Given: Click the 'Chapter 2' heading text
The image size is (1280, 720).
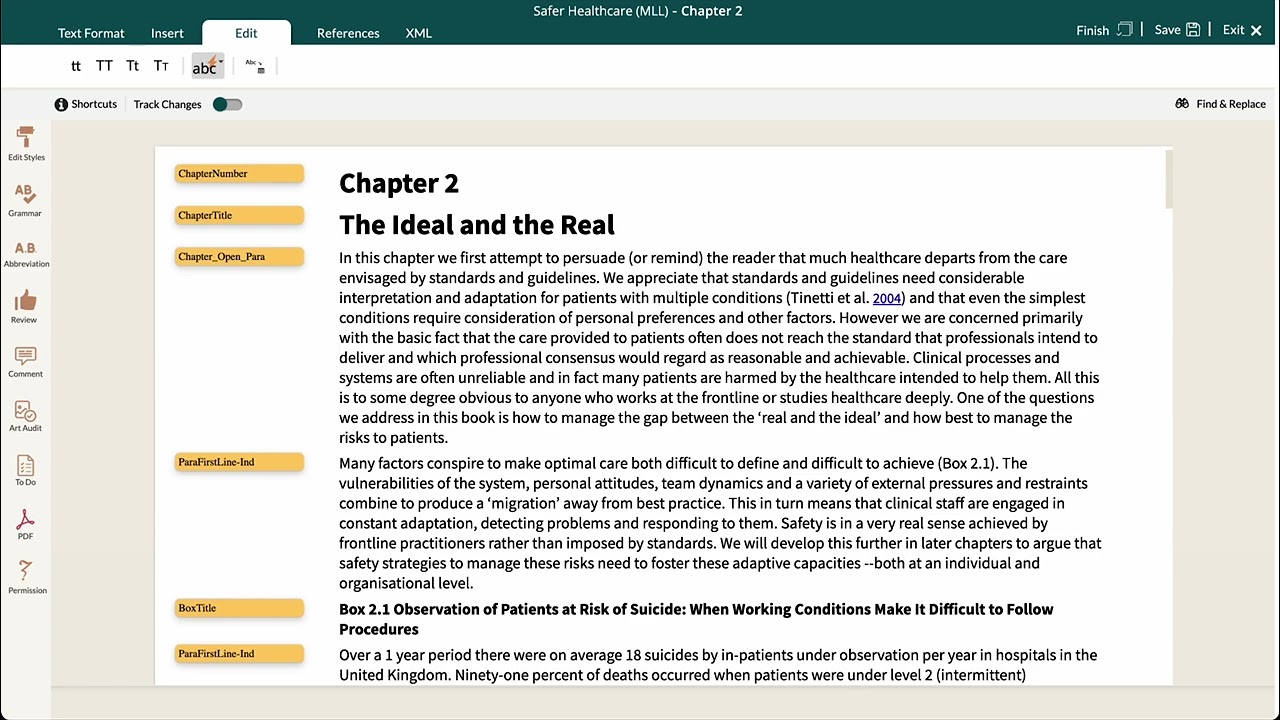Looking at the screenshot, I should [x=399, y=183].
